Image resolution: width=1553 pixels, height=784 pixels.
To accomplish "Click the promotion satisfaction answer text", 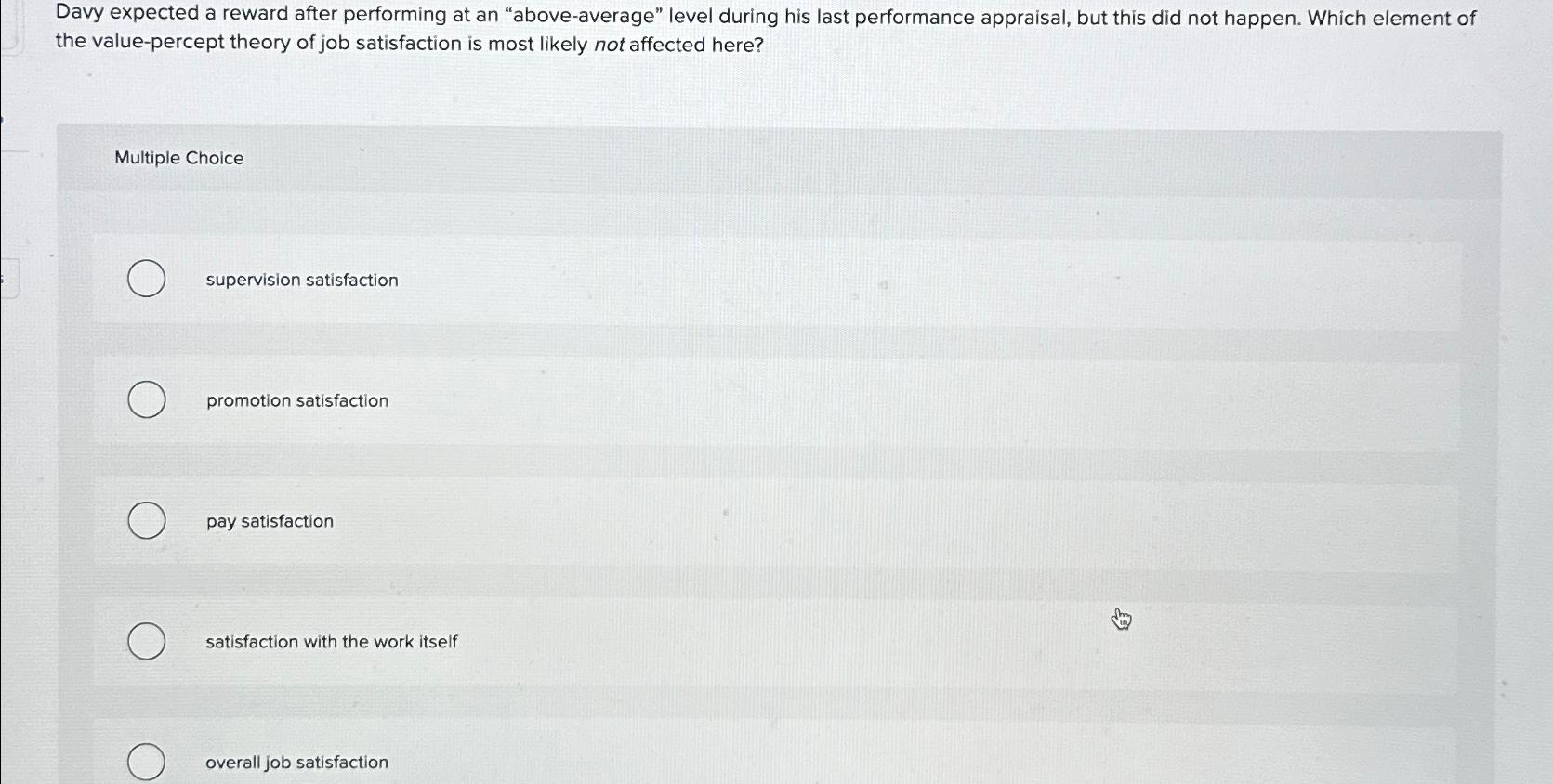I will pyautogui.click(x=296, y=400).
